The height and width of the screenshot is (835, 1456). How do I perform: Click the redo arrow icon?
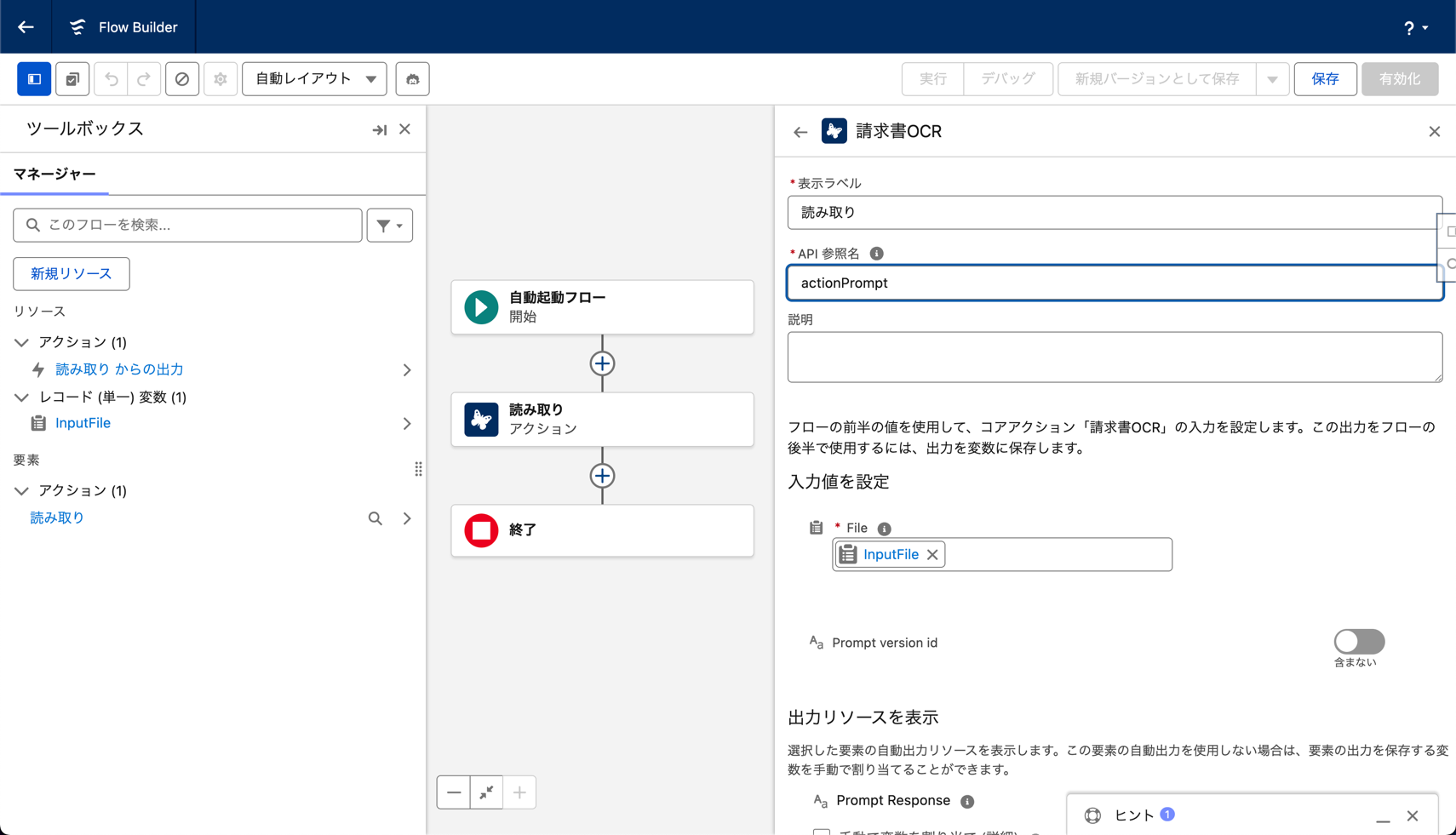144,79
